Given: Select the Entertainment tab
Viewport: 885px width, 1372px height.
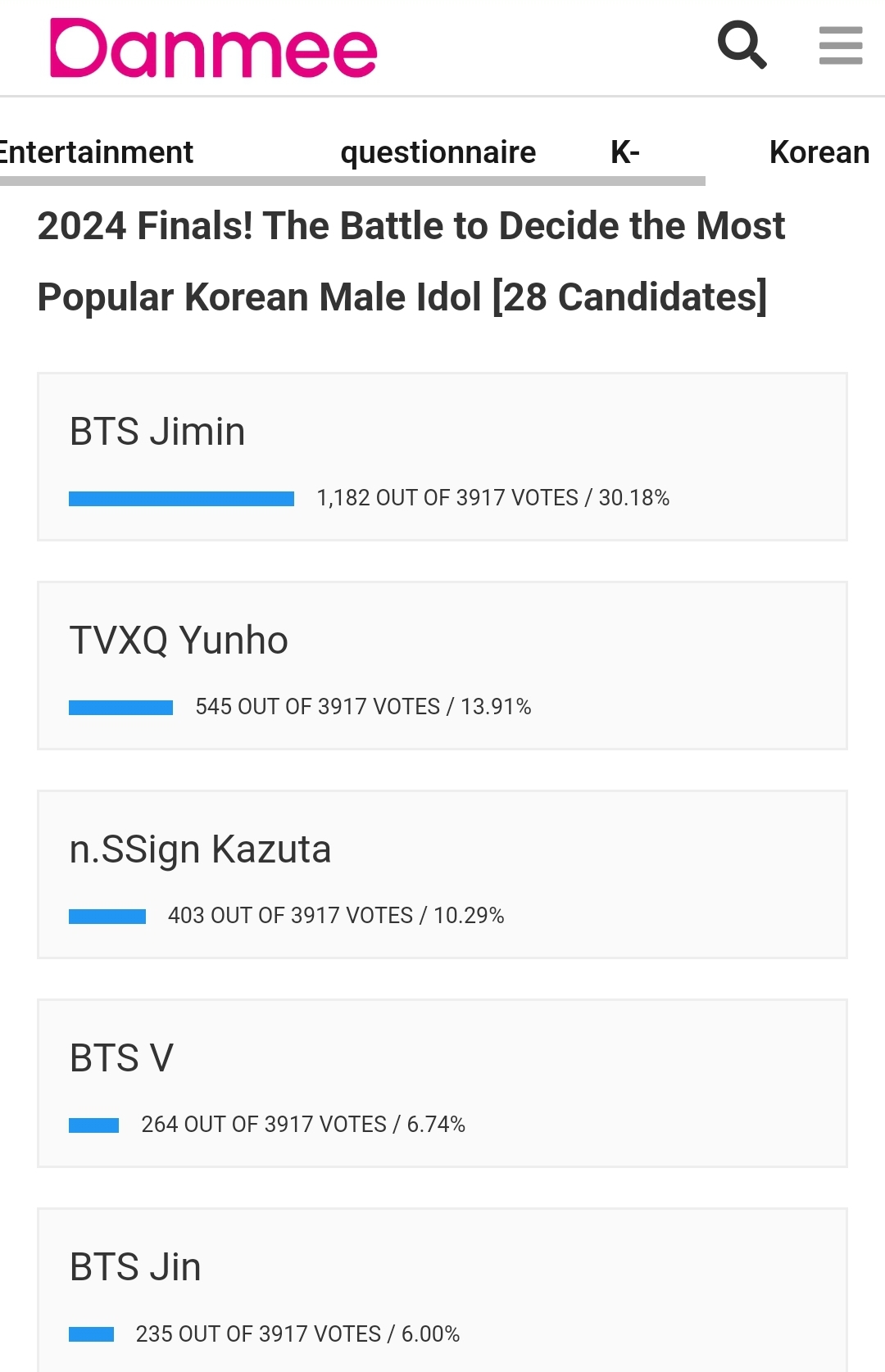Looking at the screenshot, I should coord(96,152).
